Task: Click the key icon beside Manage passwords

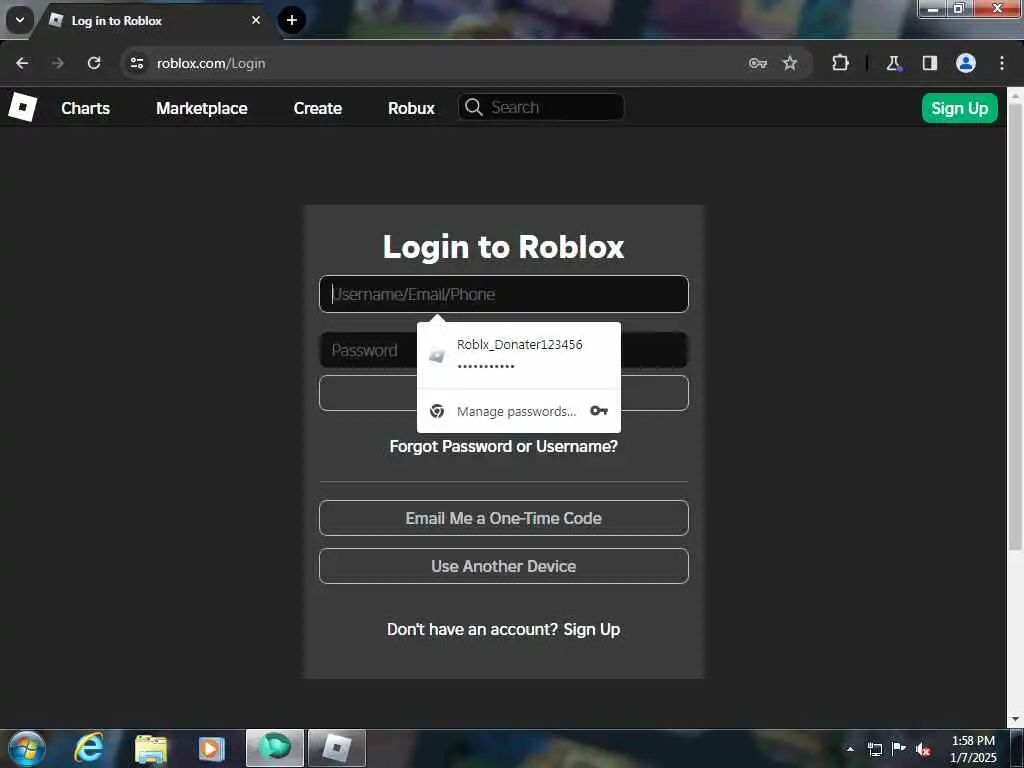Action: click(x=599, y=411)
